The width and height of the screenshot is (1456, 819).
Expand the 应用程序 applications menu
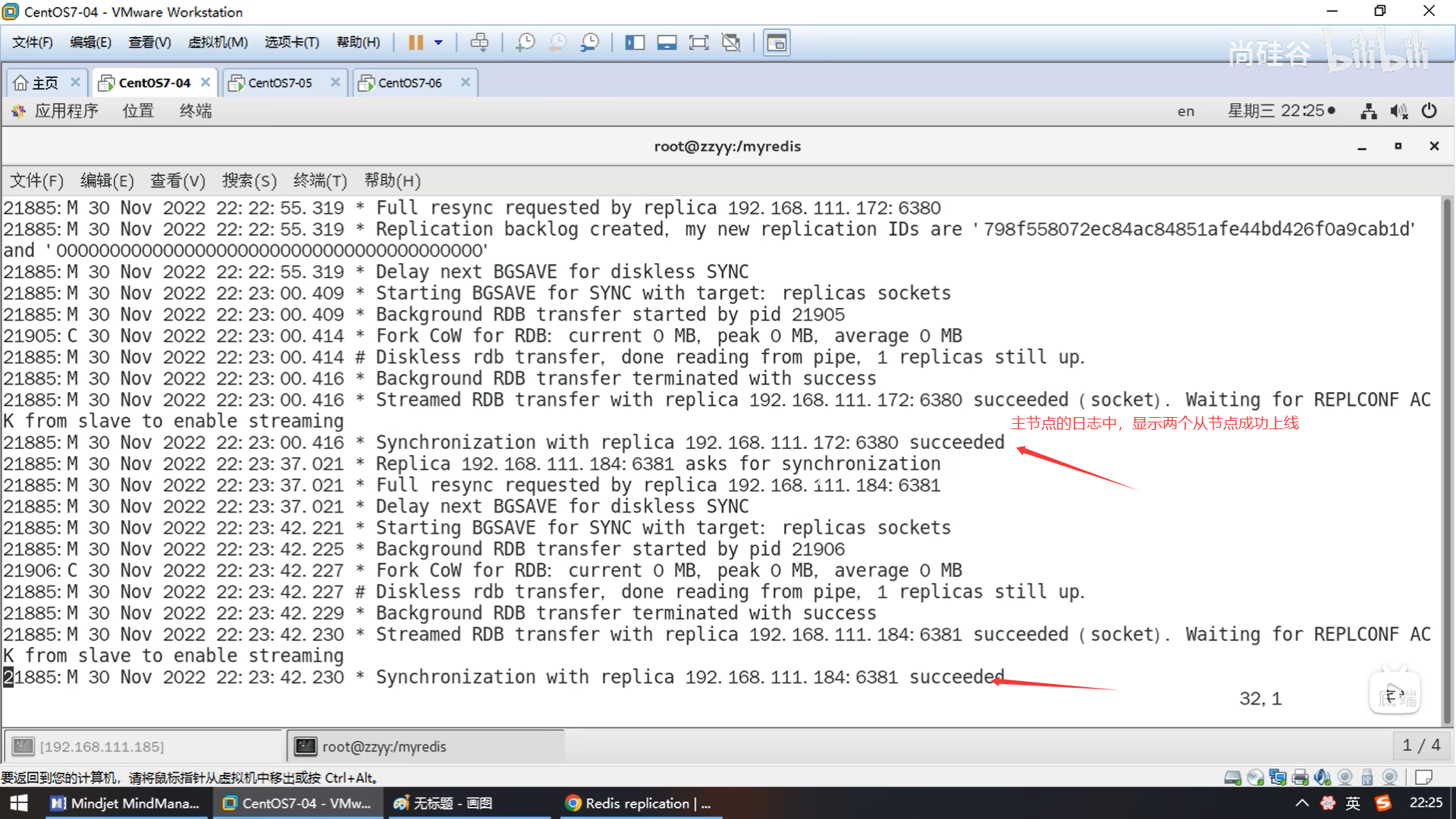click(x=66, y=111)
